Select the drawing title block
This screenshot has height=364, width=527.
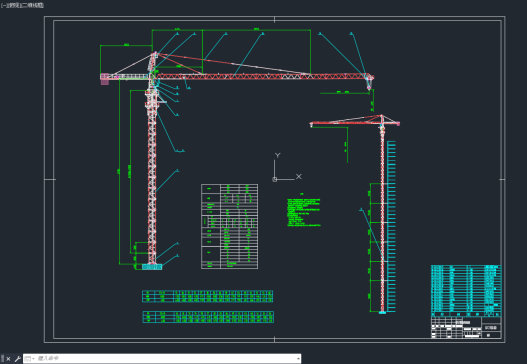(466, 327)
